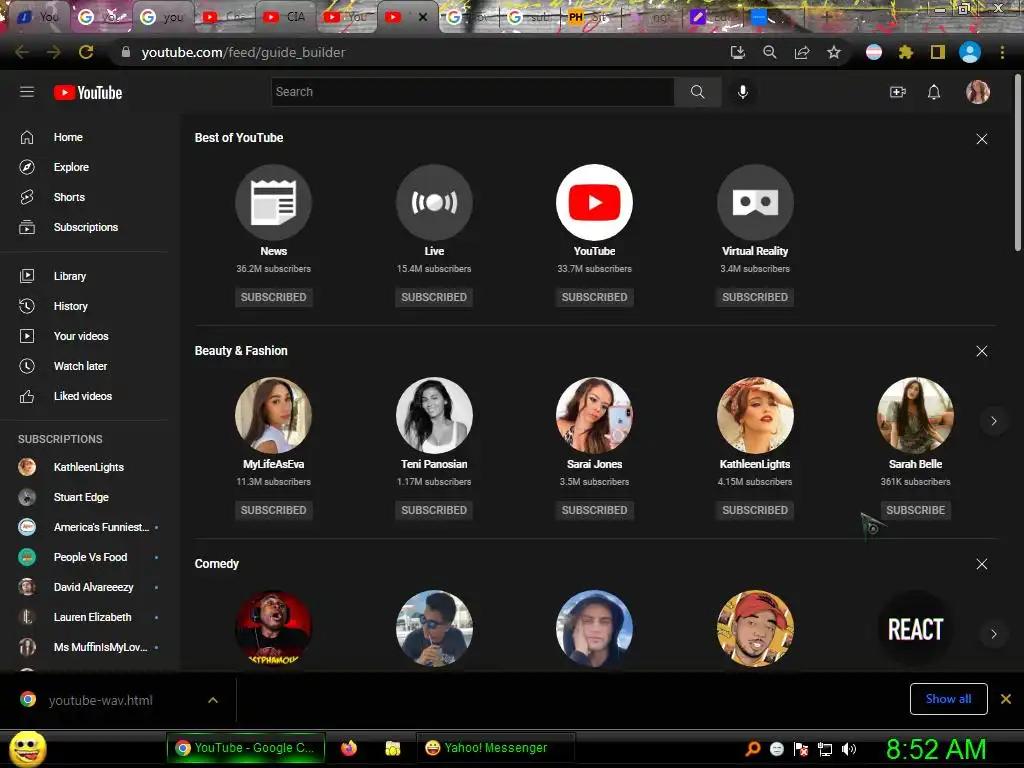Open the notifications bell
This screenshot has width=1024, height=768.
tap(934, 92)
